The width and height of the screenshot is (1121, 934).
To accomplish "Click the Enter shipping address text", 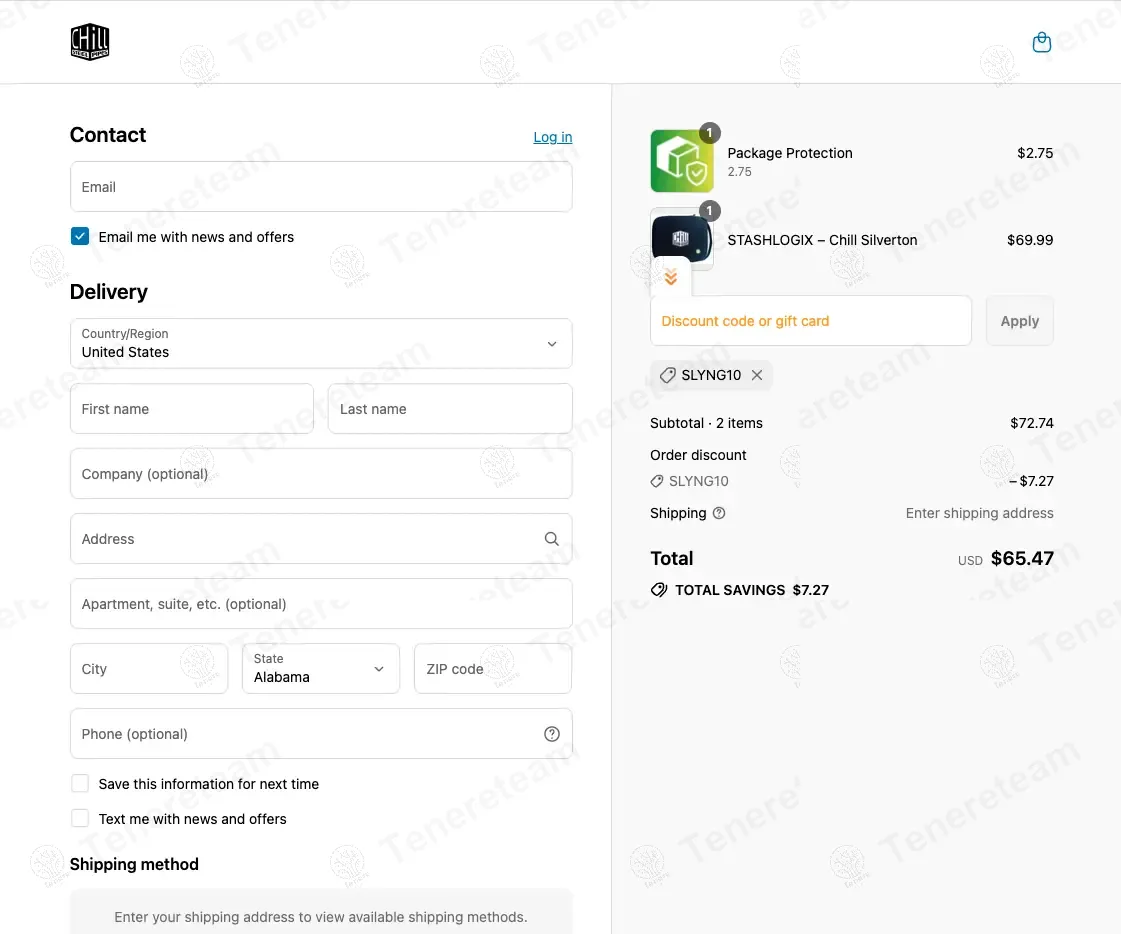I will click(x=979, y=513).
